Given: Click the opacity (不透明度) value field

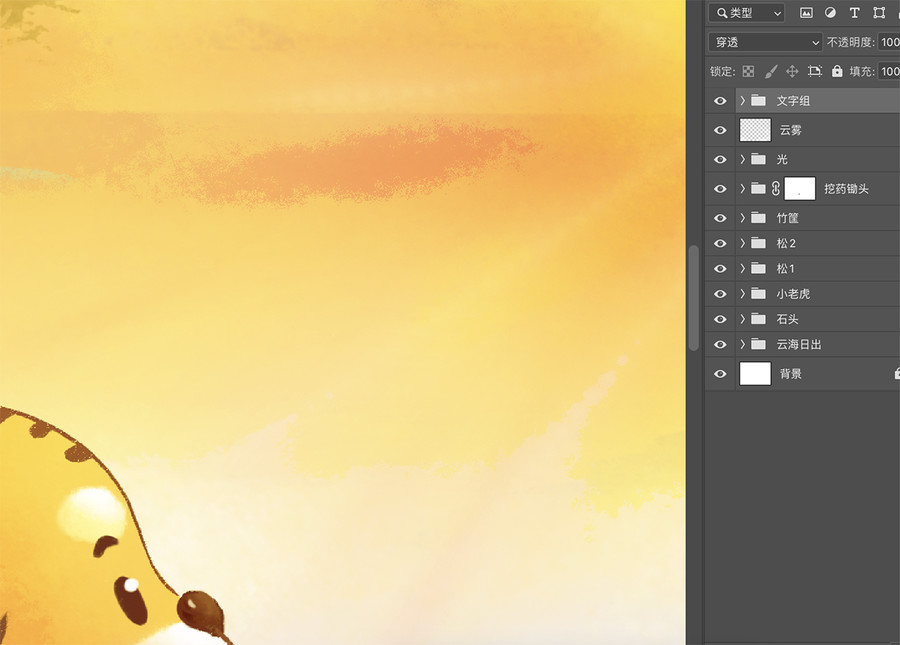Looking at the screenshot, I should (x=889, y=42).
